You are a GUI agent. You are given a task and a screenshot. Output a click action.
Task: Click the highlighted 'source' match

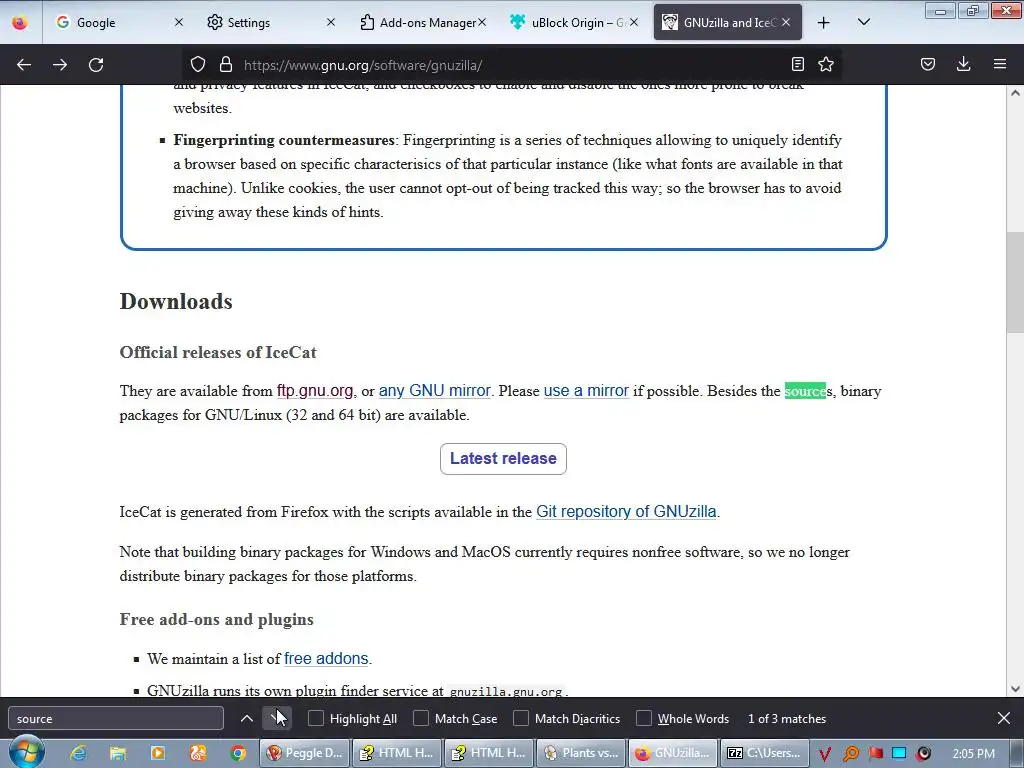[805, 391]
